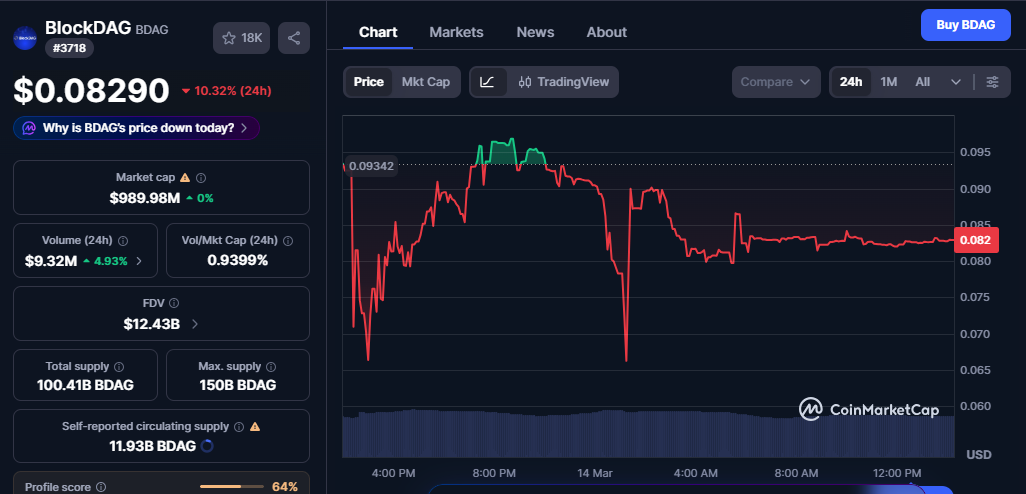Click the Market cap warning triangle icon
Viewport: 1026px width, 494px height.
(185, 177)
